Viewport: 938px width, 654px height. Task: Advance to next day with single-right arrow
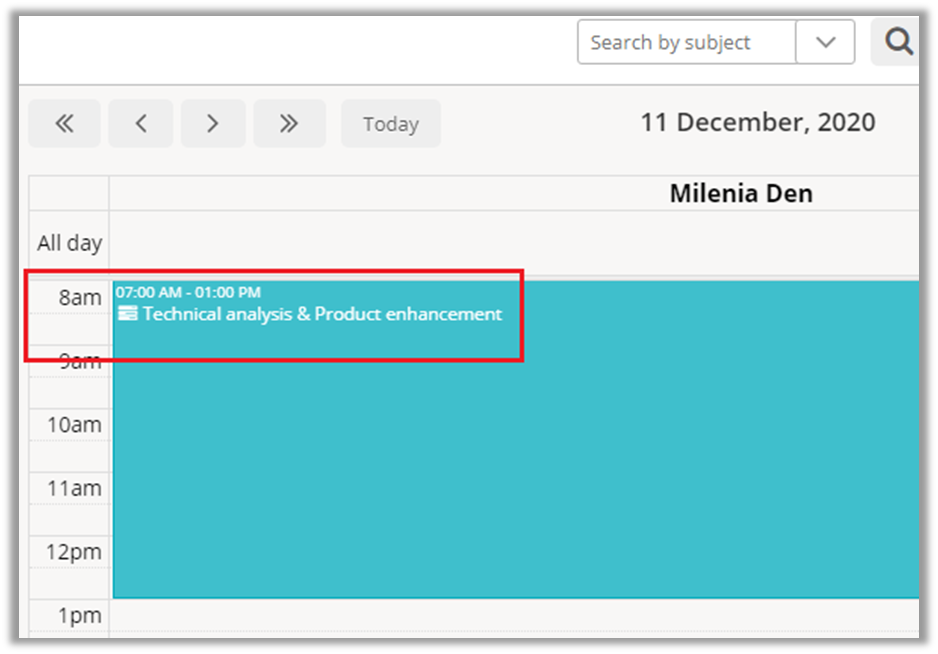(212, 123)
